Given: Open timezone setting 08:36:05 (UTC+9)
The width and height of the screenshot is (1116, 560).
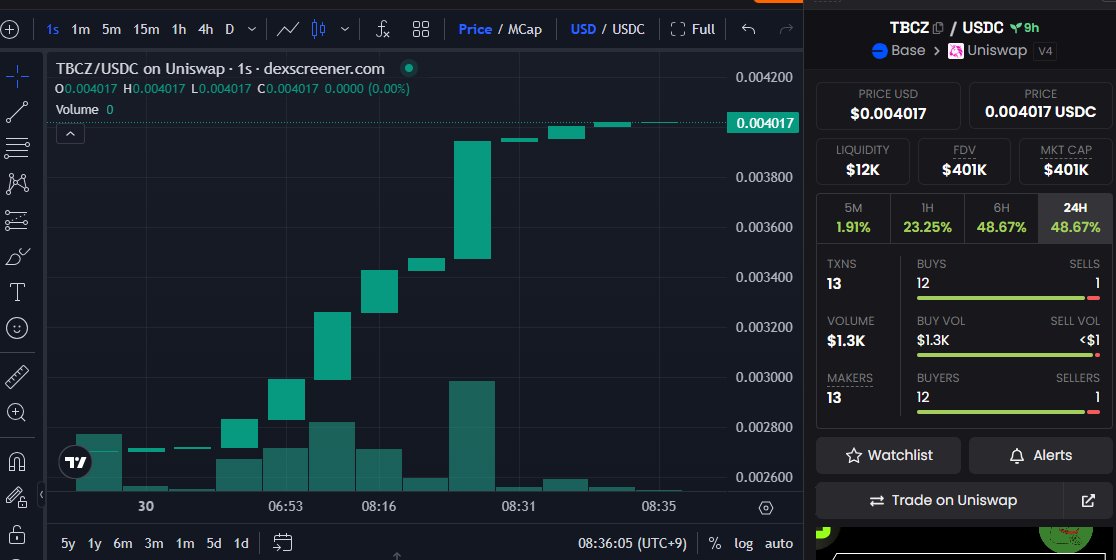Looking at the screenshot, I should [632, 543].
